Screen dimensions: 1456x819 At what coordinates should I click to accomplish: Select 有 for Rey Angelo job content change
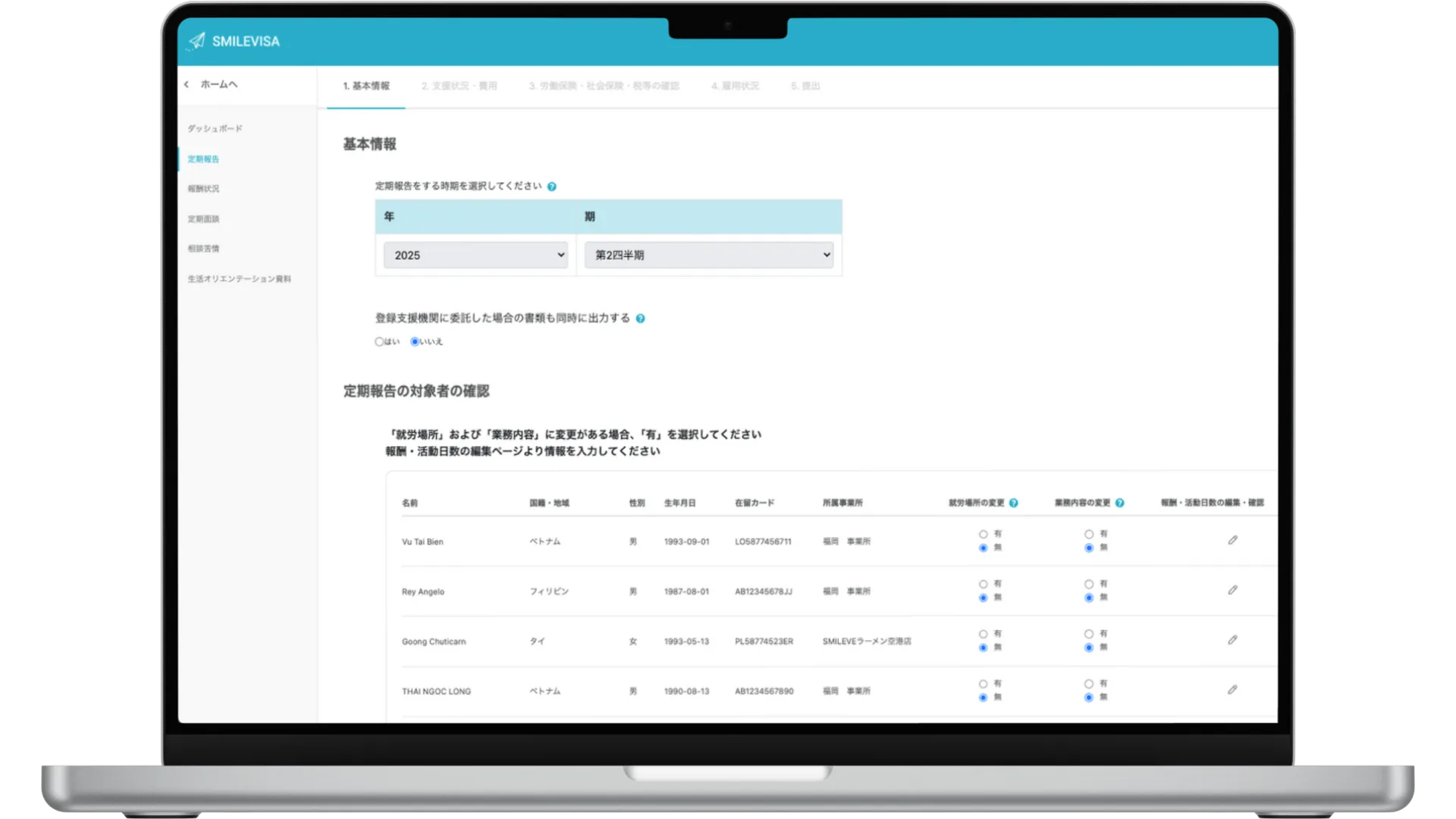[1089, 584]
